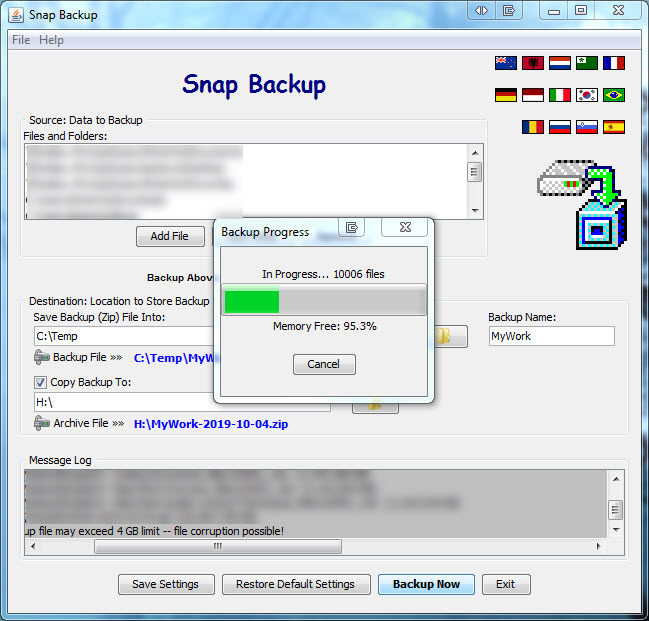Screen dimensions: 649x621
Task: Pick the green Esperanto flag
Action: 587,63
